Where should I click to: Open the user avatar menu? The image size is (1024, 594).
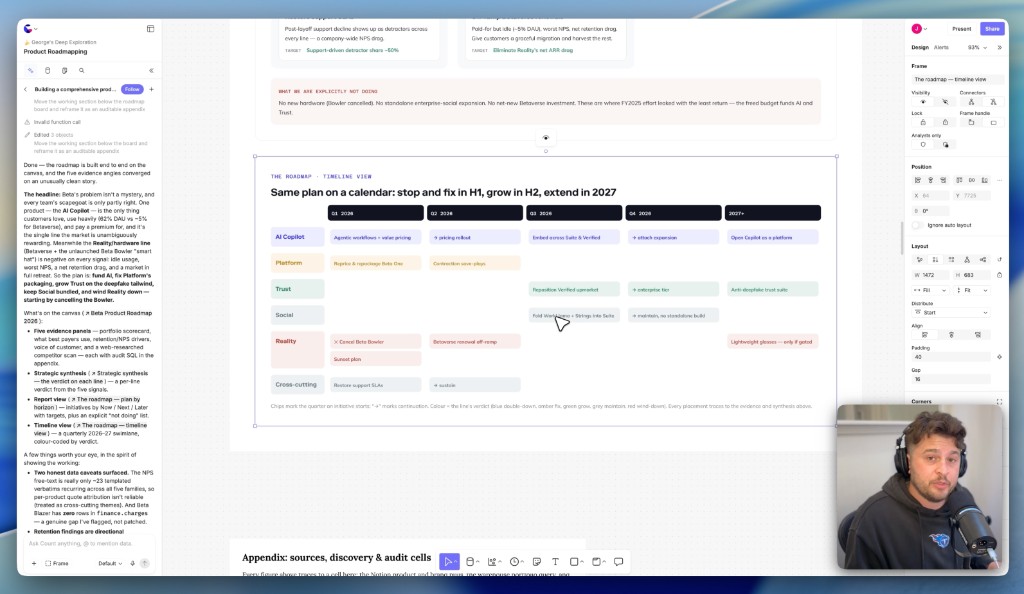pos(919,29)
